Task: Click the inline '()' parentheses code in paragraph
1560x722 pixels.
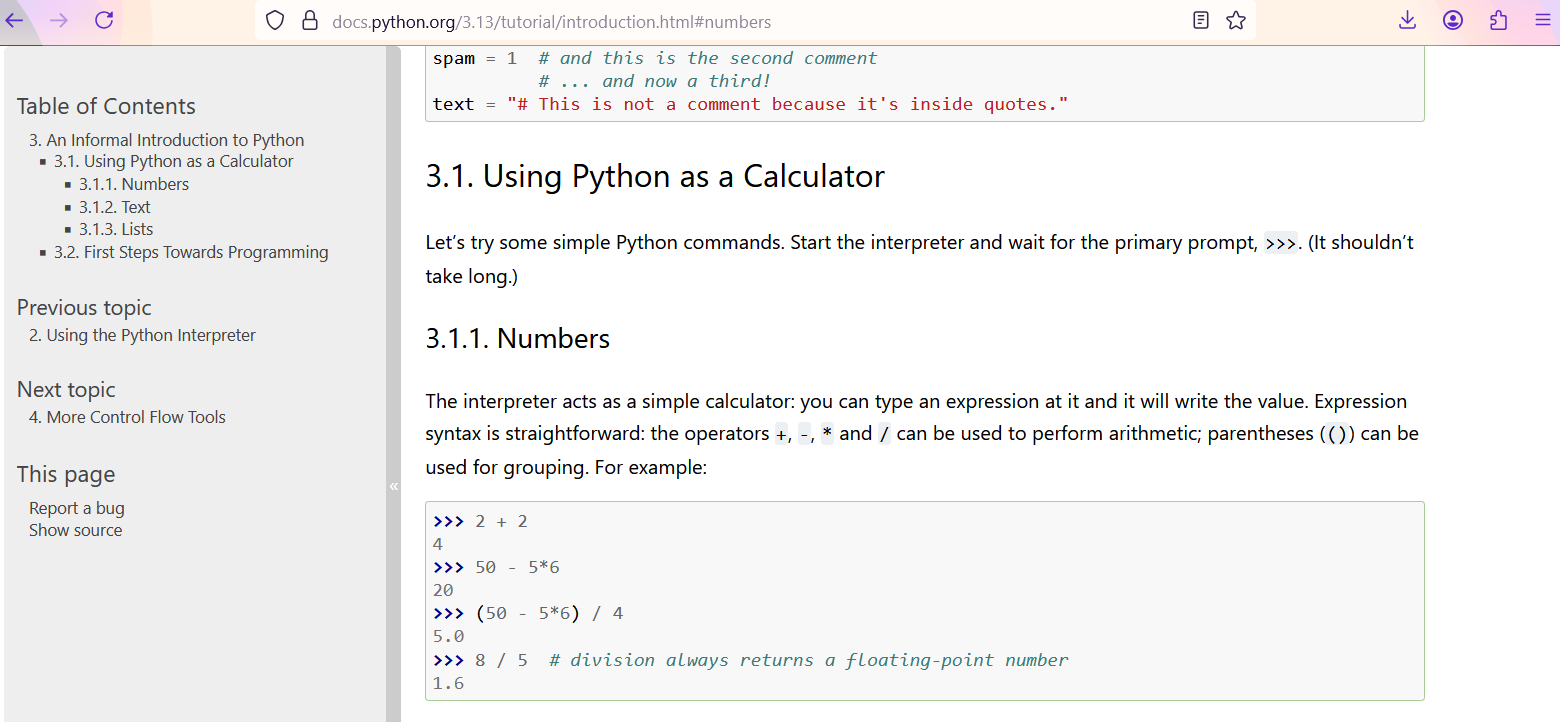Action: click(x=1337, y=434)
